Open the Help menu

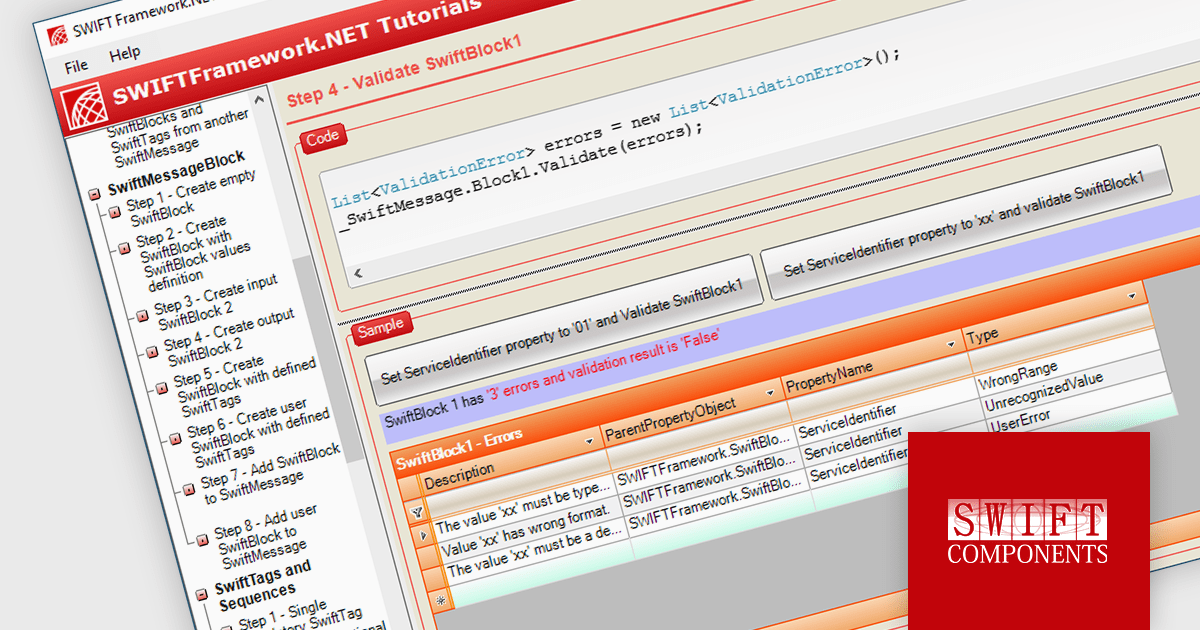[x=125, y=53]
